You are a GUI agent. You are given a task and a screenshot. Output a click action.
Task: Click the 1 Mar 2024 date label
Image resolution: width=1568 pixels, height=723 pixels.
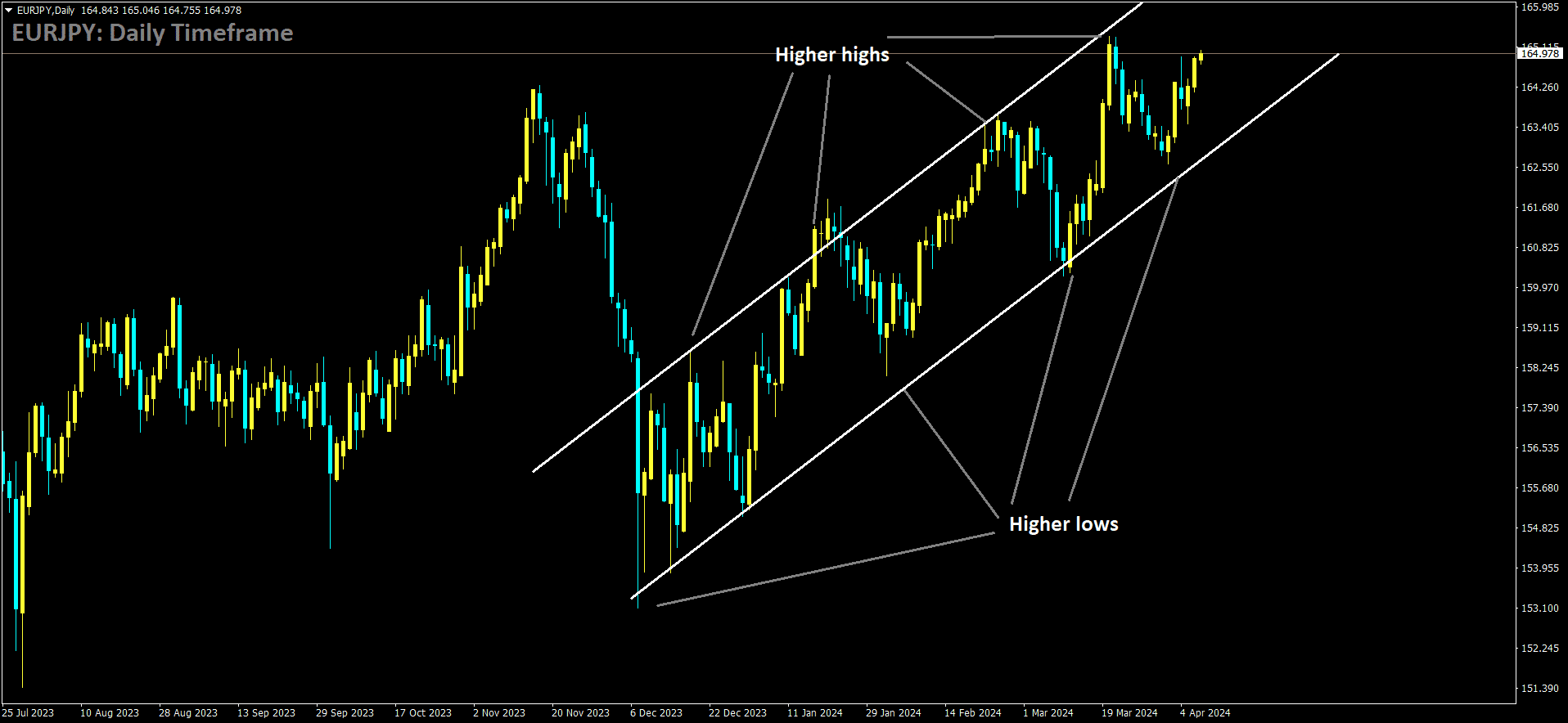1048,713
